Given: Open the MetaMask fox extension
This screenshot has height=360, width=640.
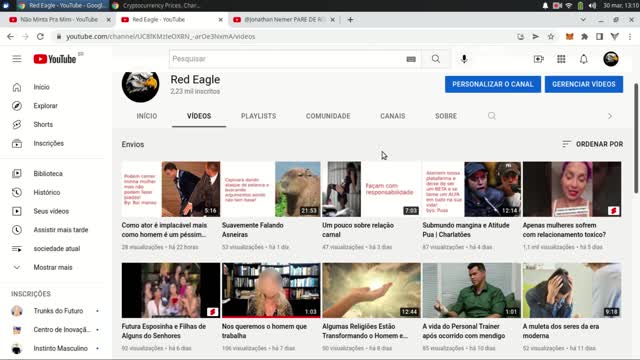Looking at the screenshot, I should [569, 36].
